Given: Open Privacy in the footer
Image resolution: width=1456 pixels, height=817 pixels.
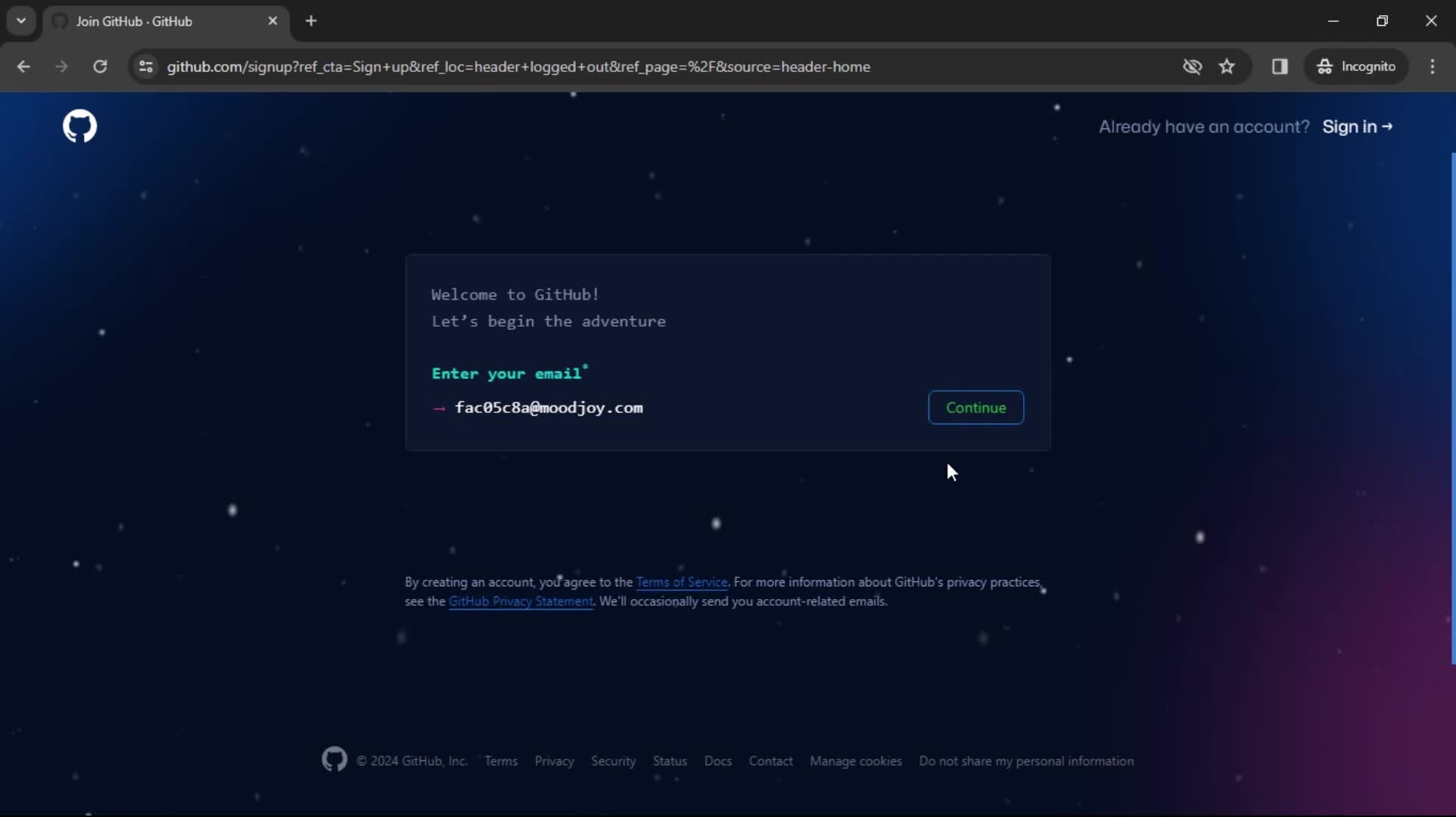Looking at the screenshot, I should 554,761.
